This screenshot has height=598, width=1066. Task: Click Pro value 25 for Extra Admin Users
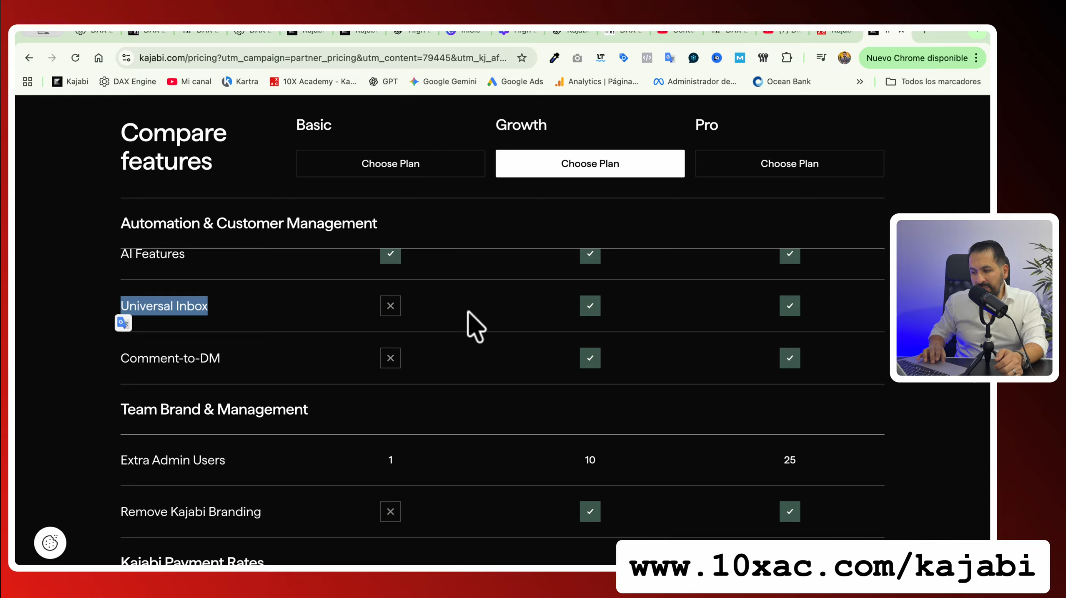click(x=789, y=460)
